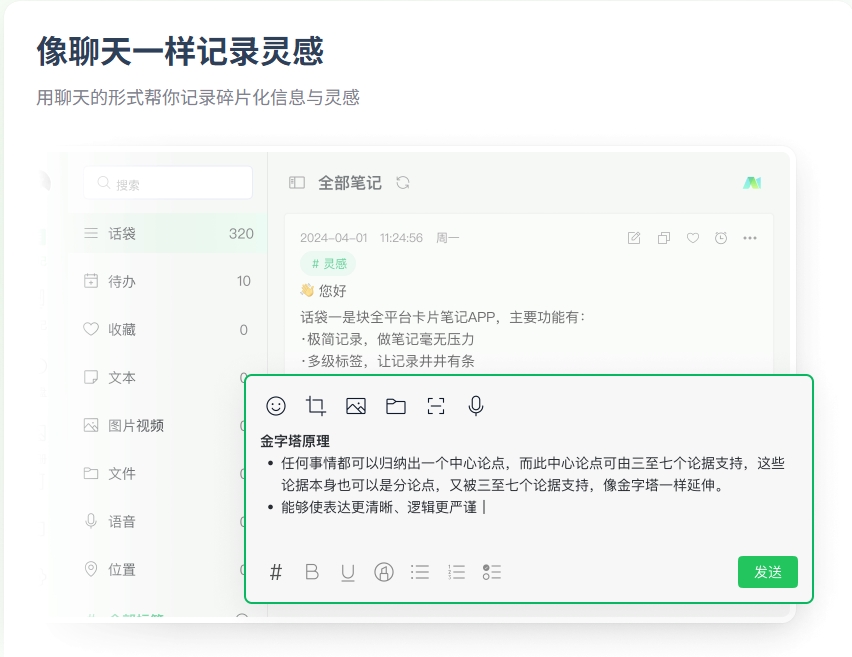Viewport: 852px width, 657px height.
Task: Attach a file using the folder icon
Action: (396, 406)
